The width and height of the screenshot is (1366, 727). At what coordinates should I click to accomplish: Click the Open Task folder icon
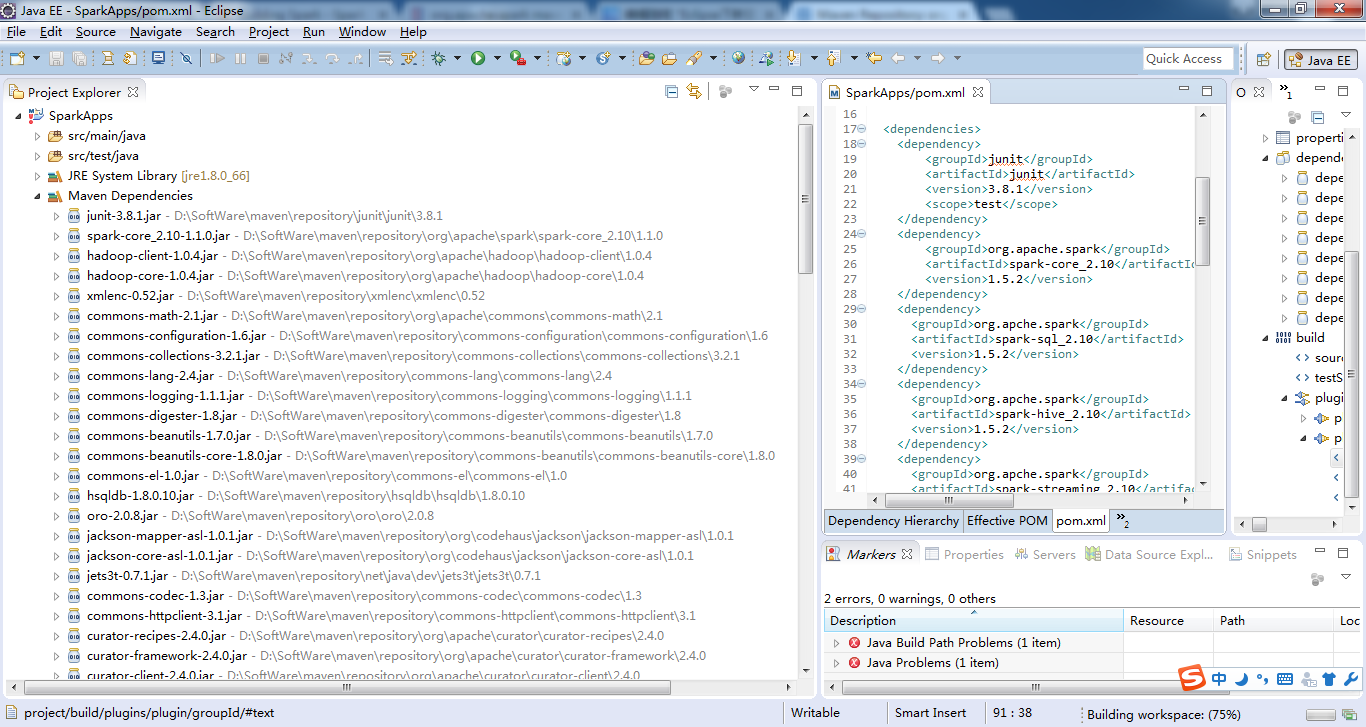(669, 59)
